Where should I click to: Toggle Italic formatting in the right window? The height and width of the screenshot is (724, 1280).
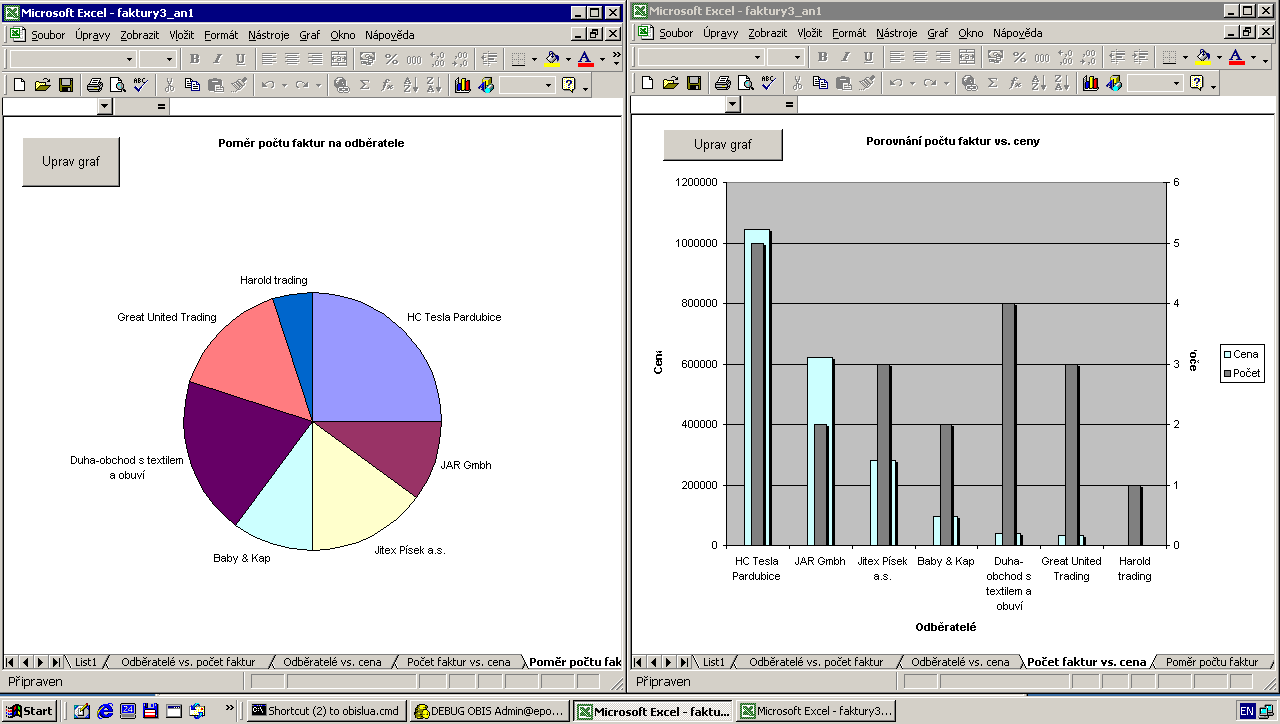[x=845, y=58]
